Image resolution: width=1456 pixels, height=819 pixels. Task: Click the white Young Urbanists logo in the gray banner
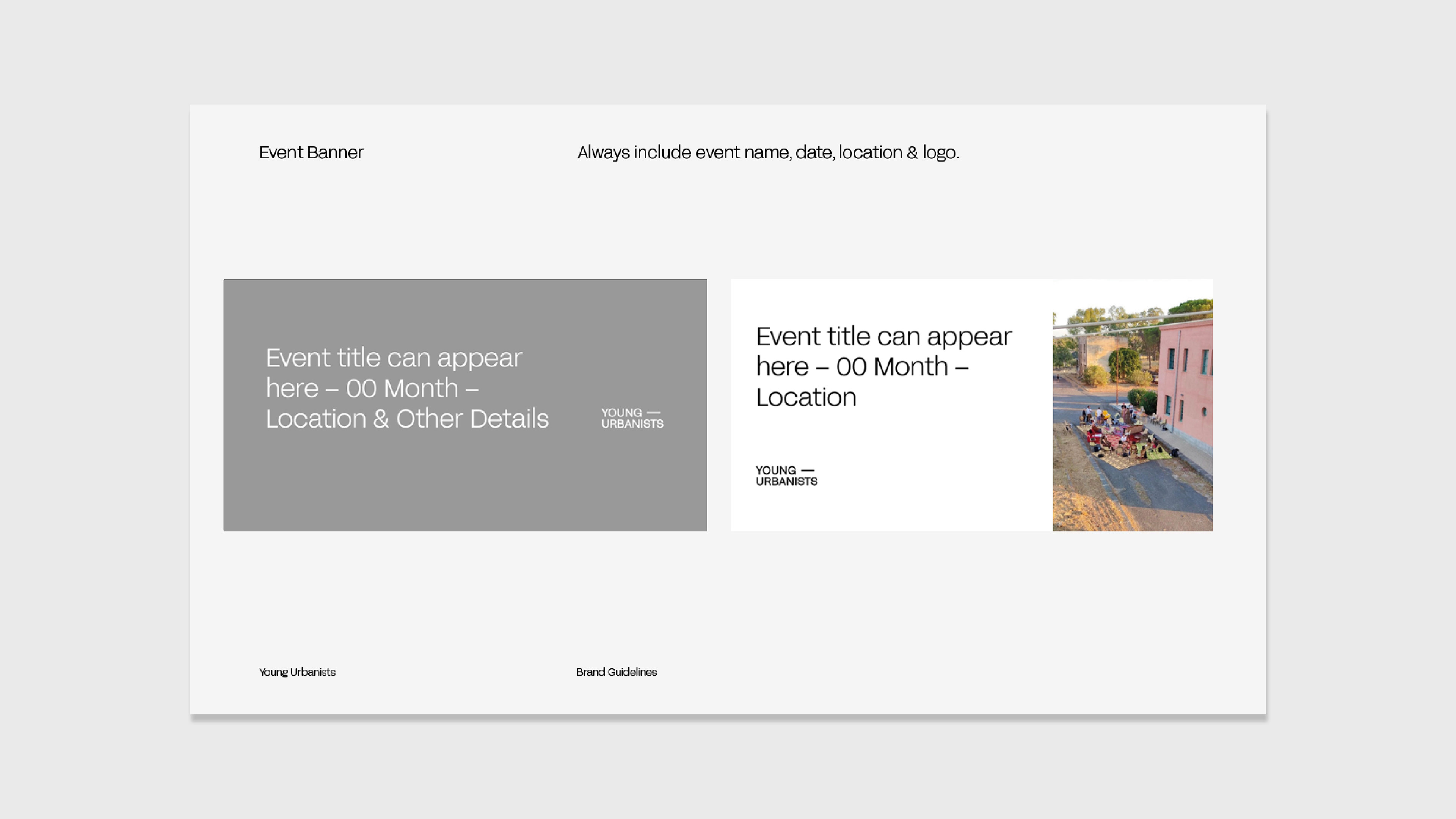[x=632, y=418]
